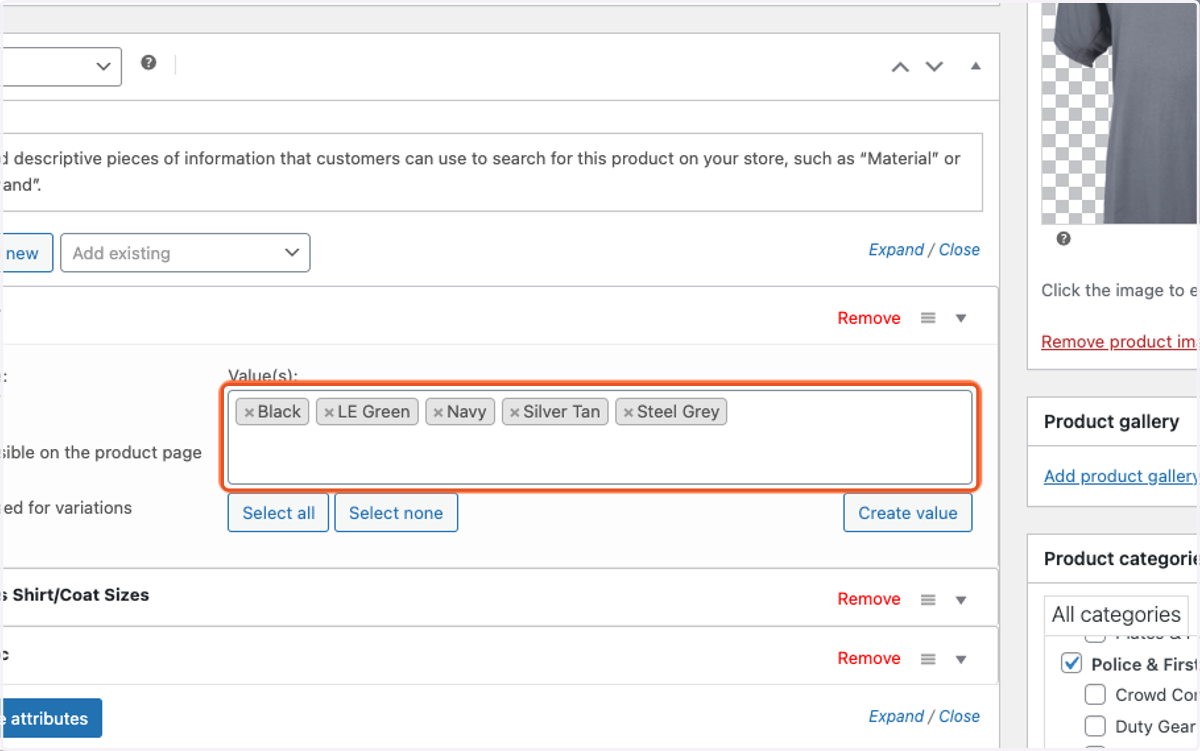Remove the Silver Tan value tag
Screen dimensions: 1200x751
(x=515, y=412)
